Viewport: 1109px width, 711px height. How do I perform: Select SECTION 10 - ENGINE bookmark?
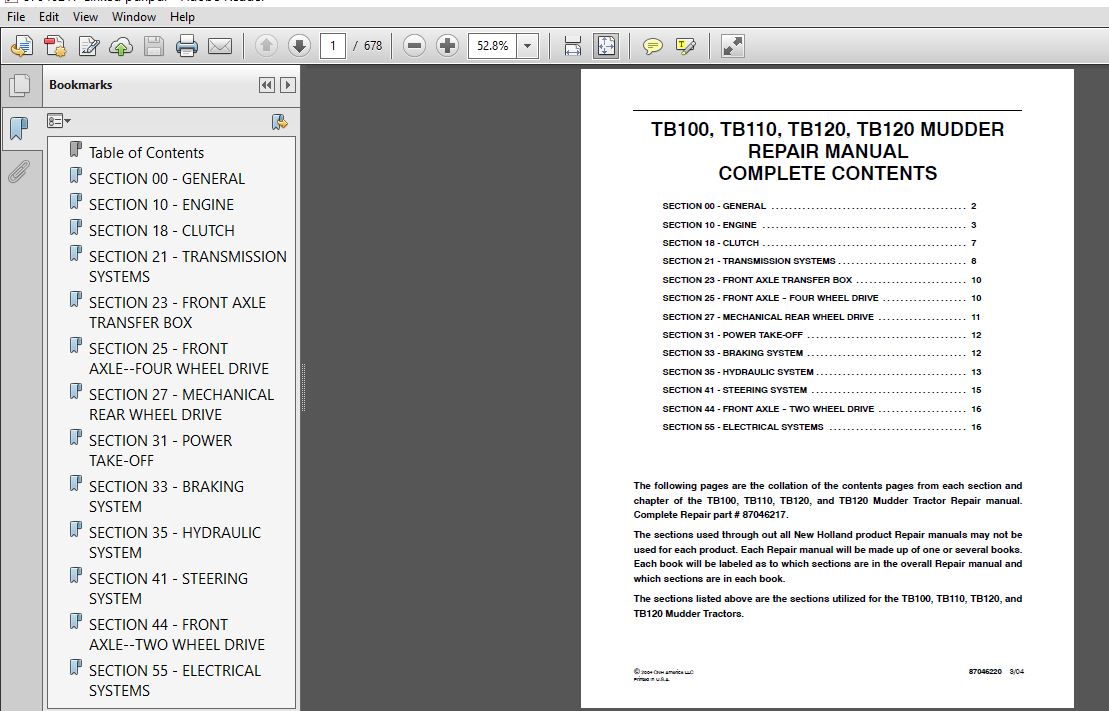click(x=161, y=205)
